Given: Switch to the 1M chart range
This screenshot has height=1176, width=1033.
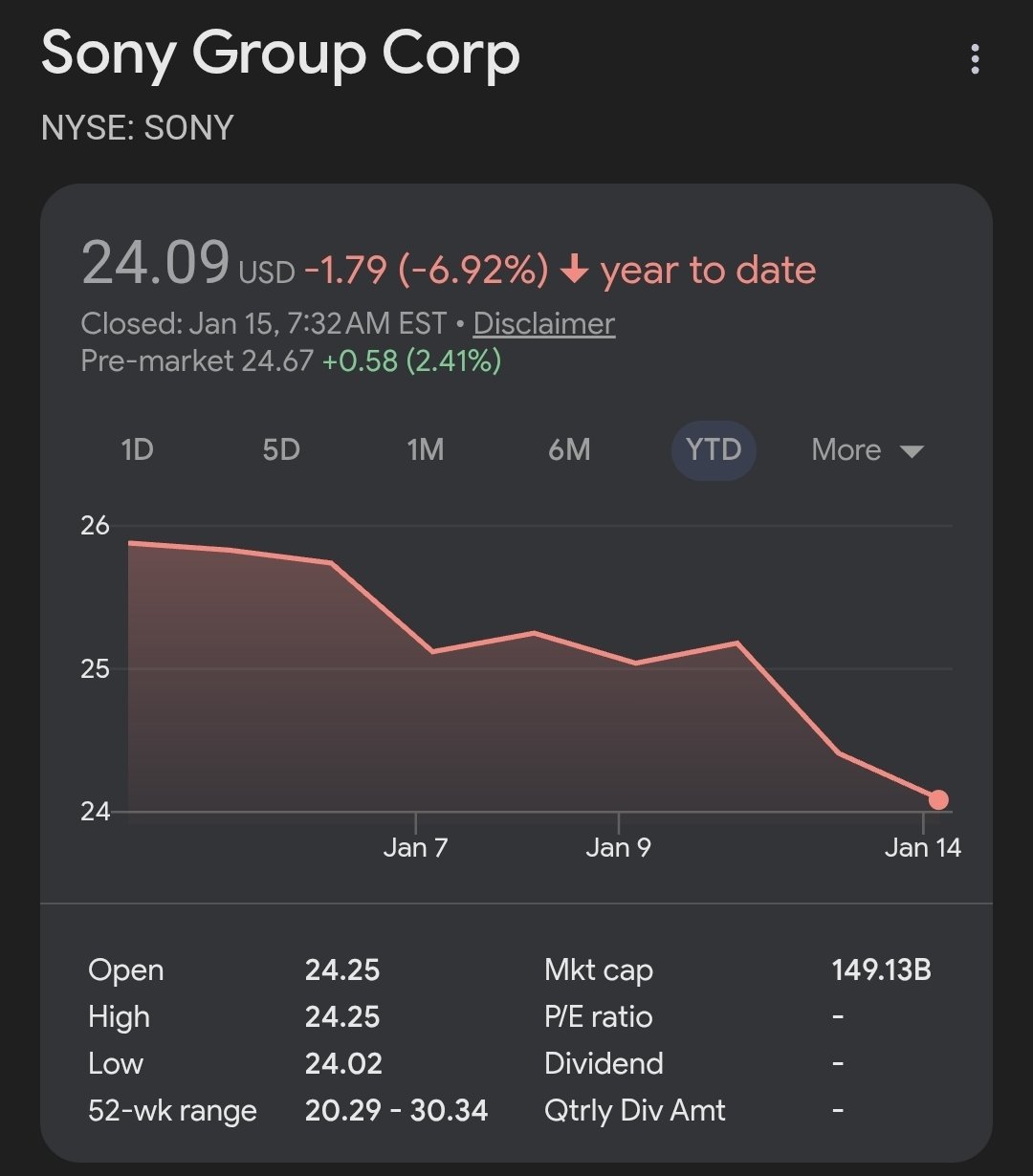Looking at the screenshot, I should [x=425, y=449].
